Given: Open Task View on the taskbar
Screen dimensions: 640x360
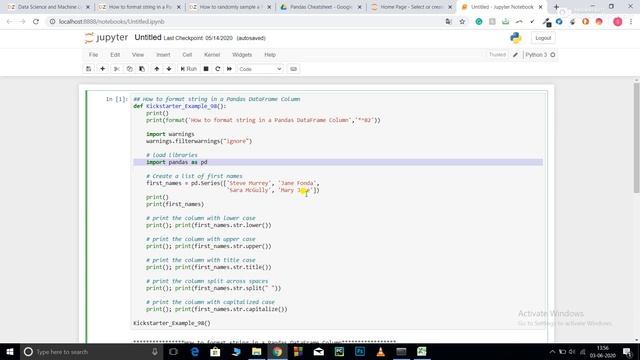Looking at the screenshot, I should [173, 351].
